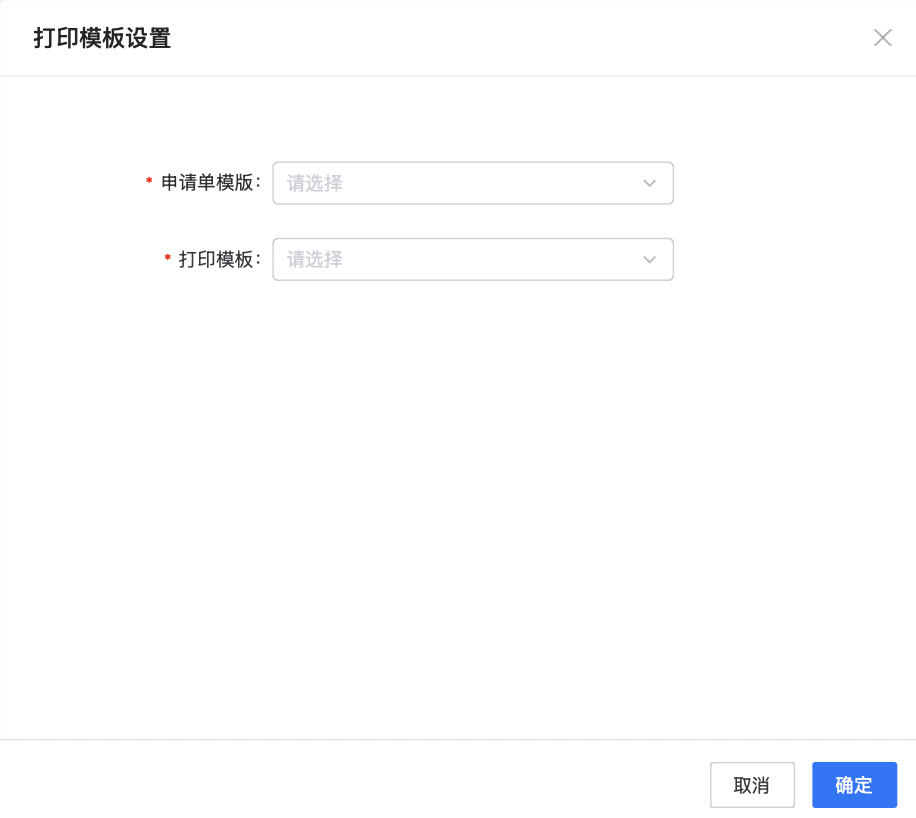This screenshot has width=916, height=818.
Task: Confirm with the 确定 button
Action: tap(854, 785)
